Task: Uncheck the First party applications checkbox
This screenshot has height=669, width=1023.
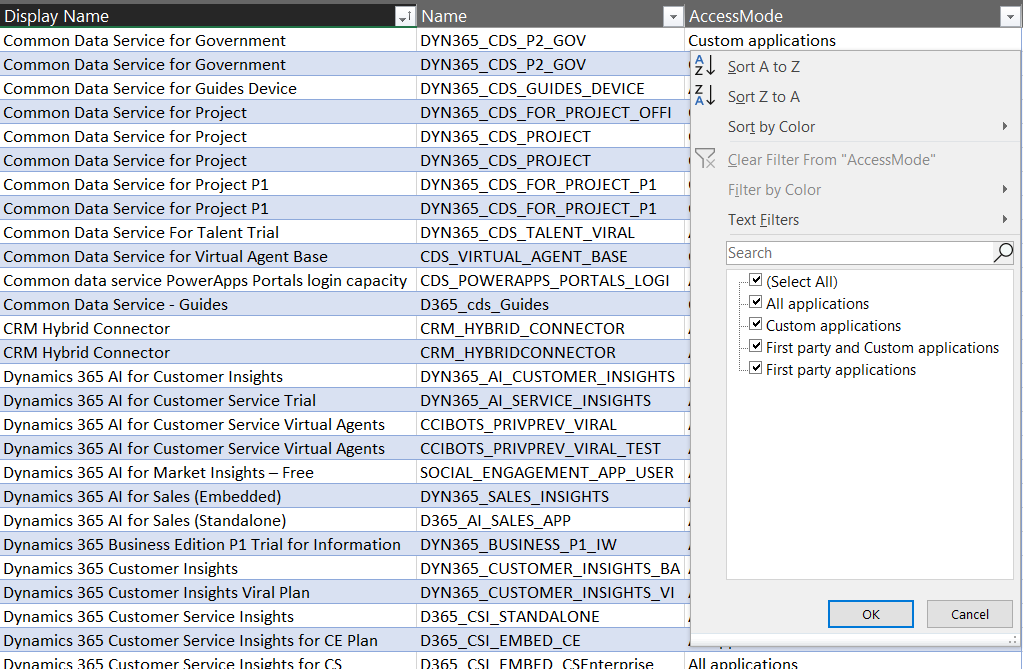Action: pos(756,369)
